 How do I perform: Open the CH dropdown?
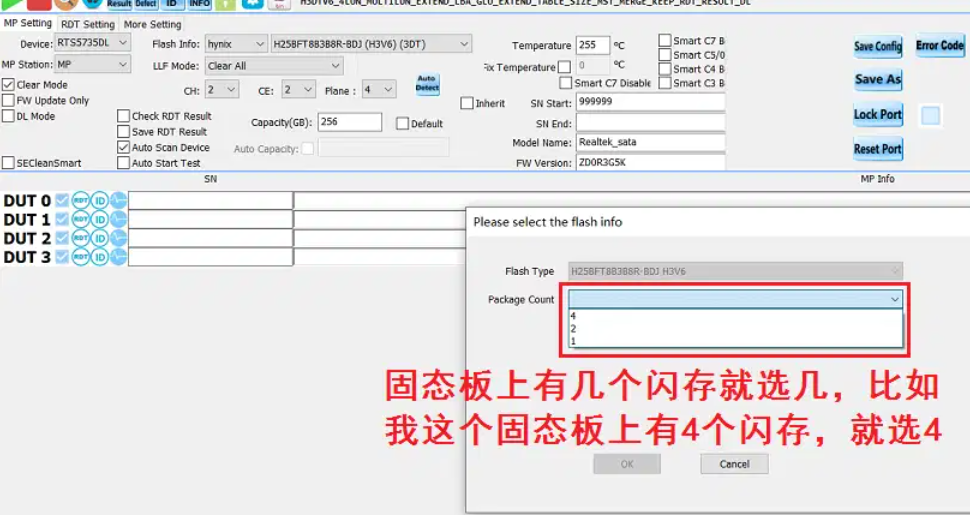click(x=221, y=90)
